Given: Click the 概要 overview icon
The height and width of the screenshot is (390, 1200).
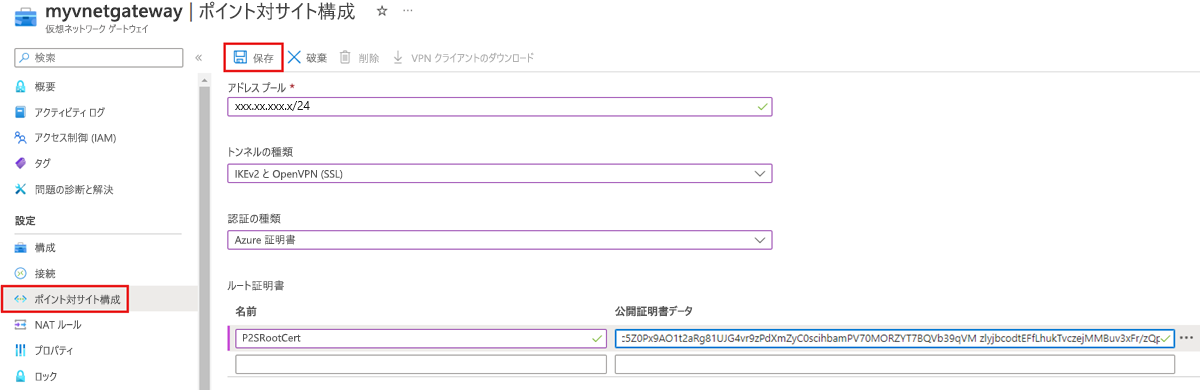Looking at the screenshot, I should tap(20, 86).
